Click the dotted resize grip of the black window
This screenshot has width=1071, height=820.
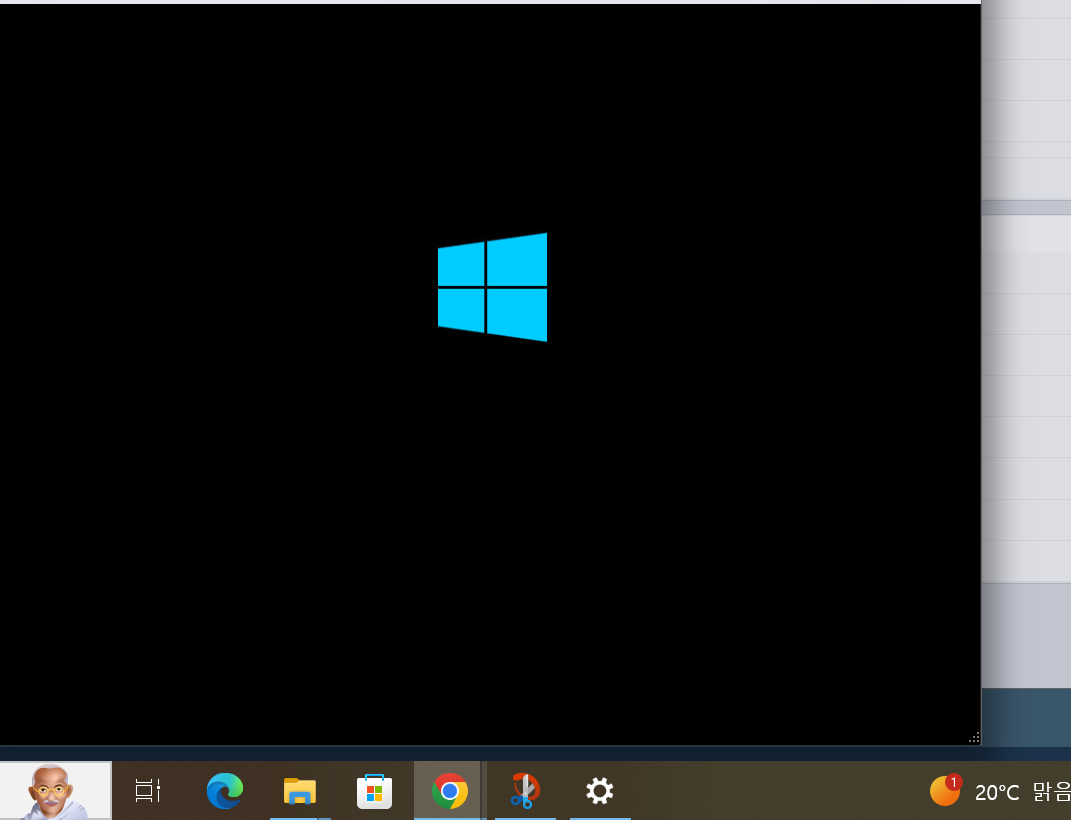click(974, 737)
